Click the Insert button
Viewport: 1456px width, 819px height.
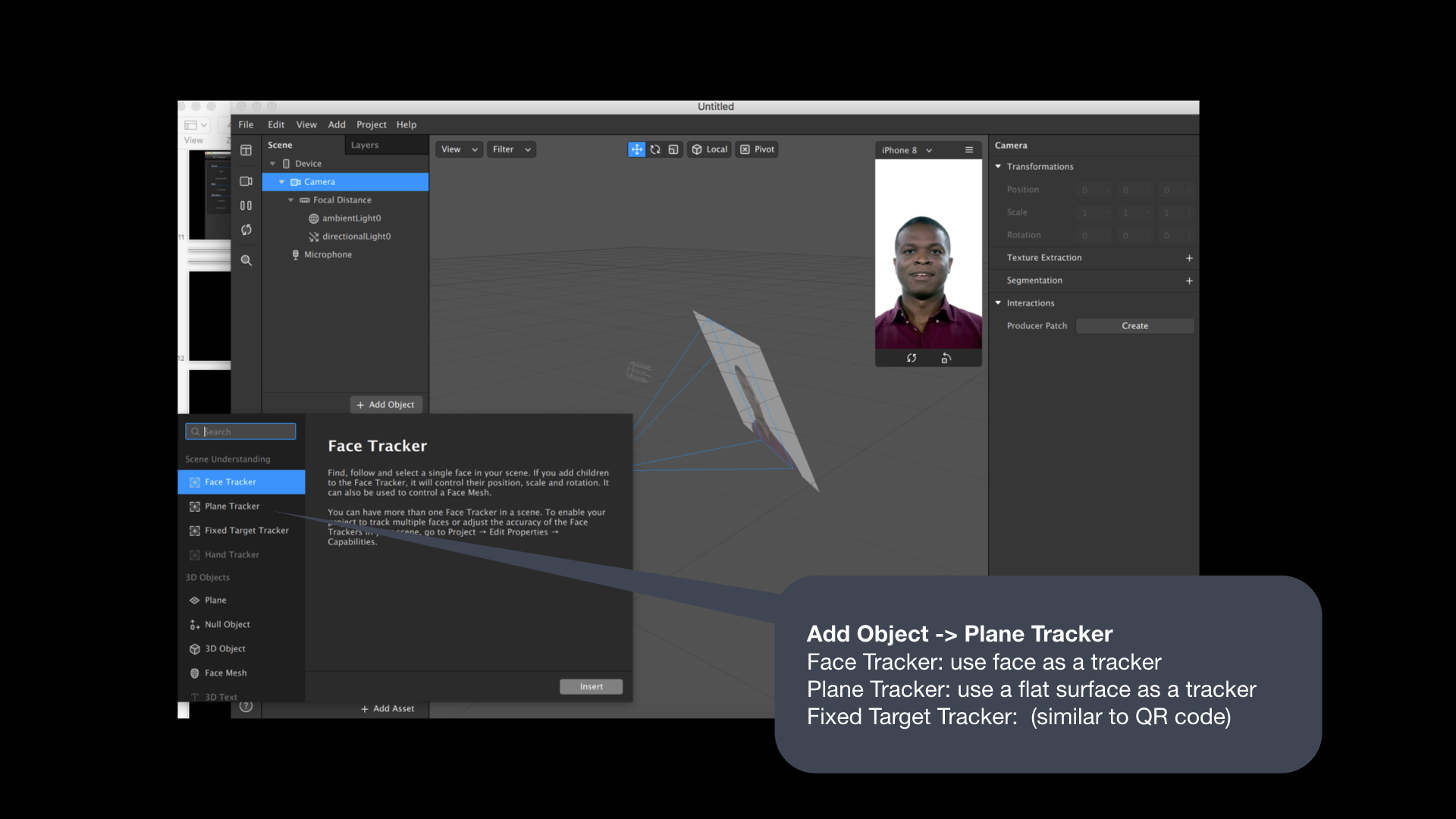(591, 686)
